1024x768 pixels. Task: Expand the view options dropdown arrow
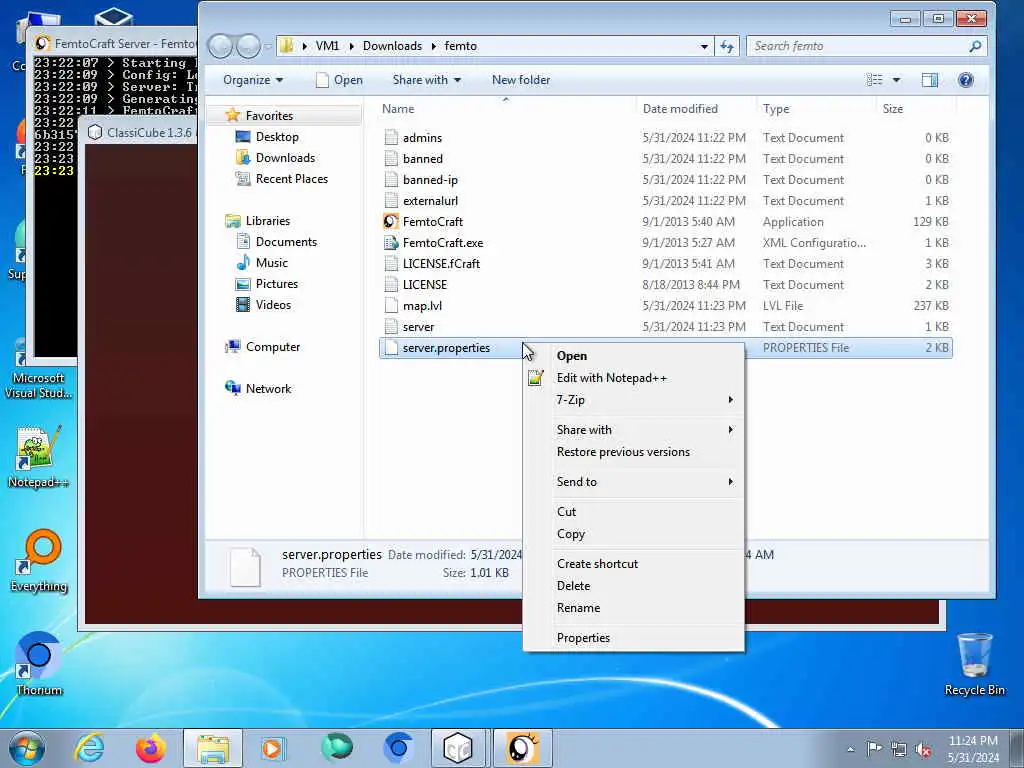(x=896, y=80)
